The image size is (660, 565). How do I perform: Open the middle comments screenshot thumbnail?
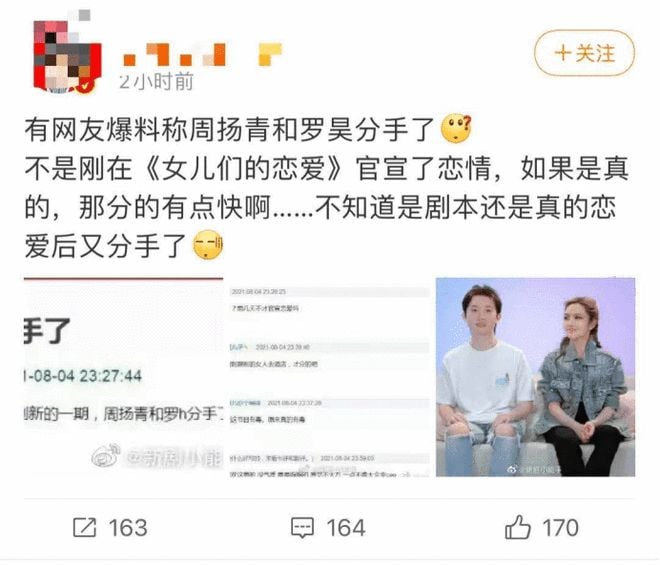pyautogui.click(x=329, y=377)
